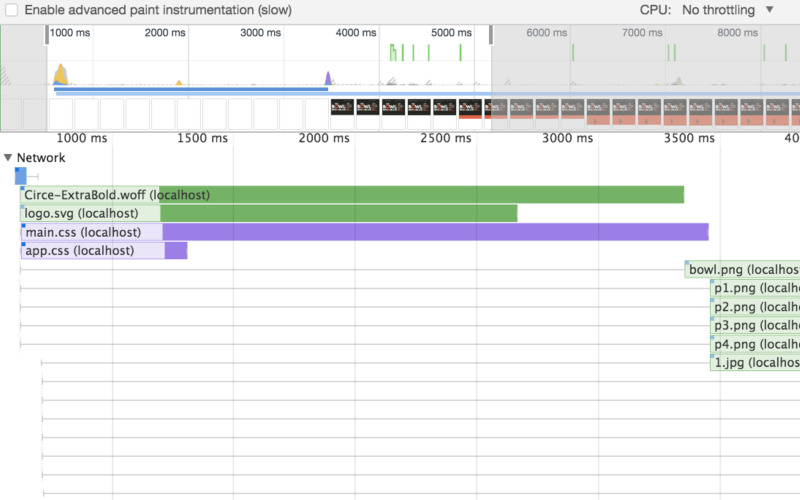Enable advanced paint instrumentation checkbox
Viewport: 800px width, 500px height.
(11, 10)
